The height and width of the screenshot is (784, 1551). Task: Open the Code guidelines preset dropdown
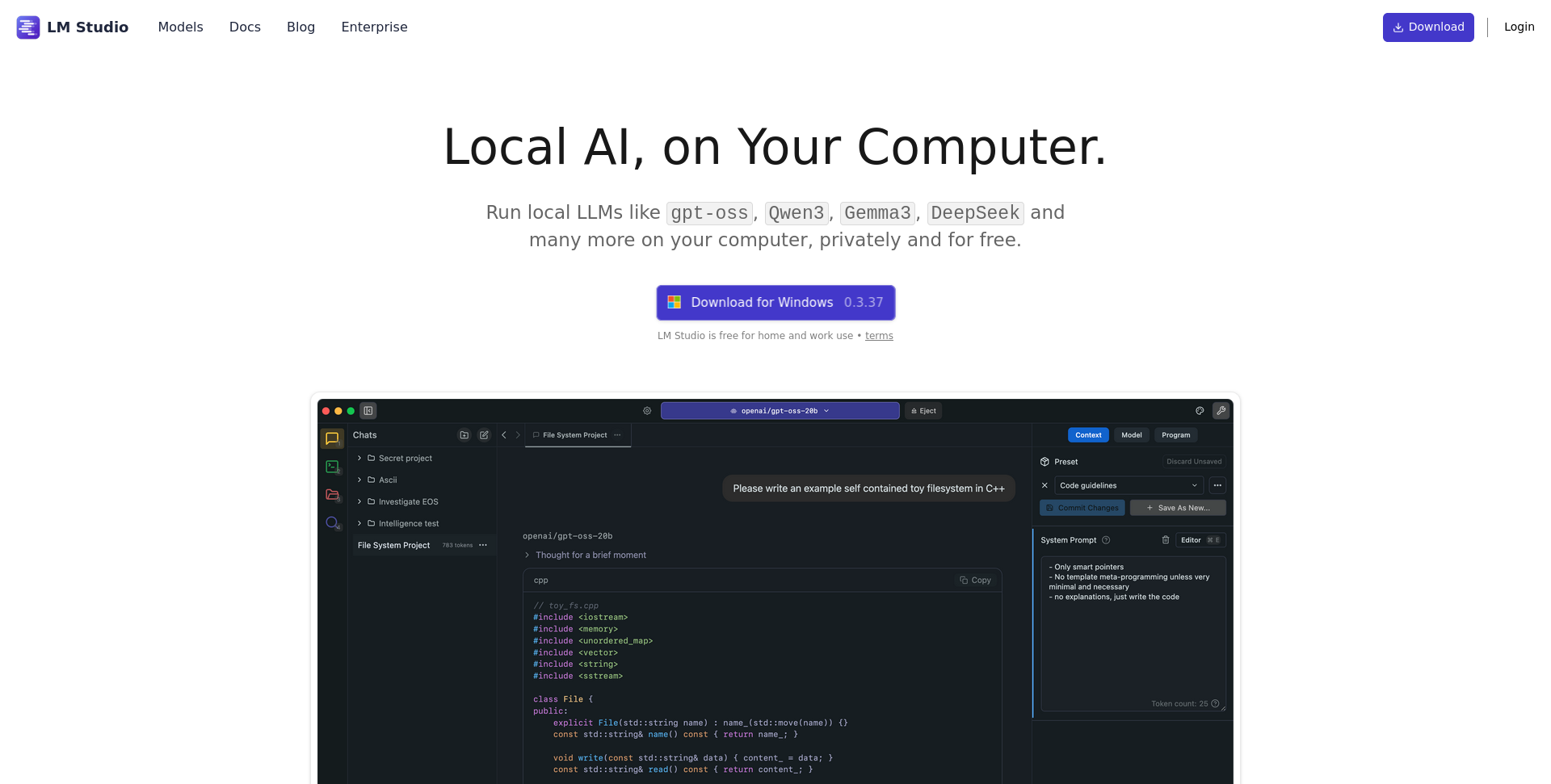(x=1129, y=485)
